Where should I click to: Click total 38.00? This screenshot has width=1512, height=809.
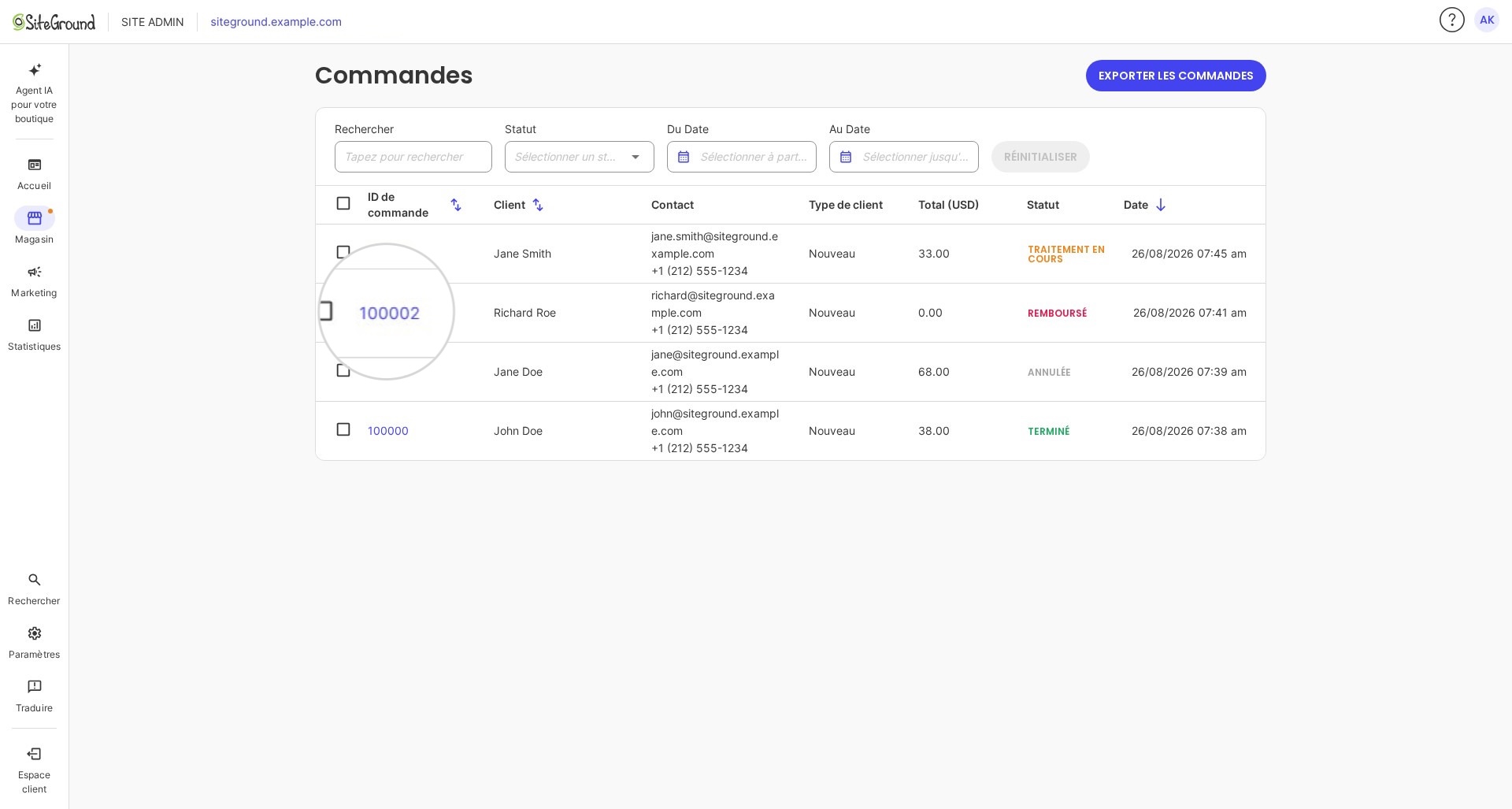934,431
